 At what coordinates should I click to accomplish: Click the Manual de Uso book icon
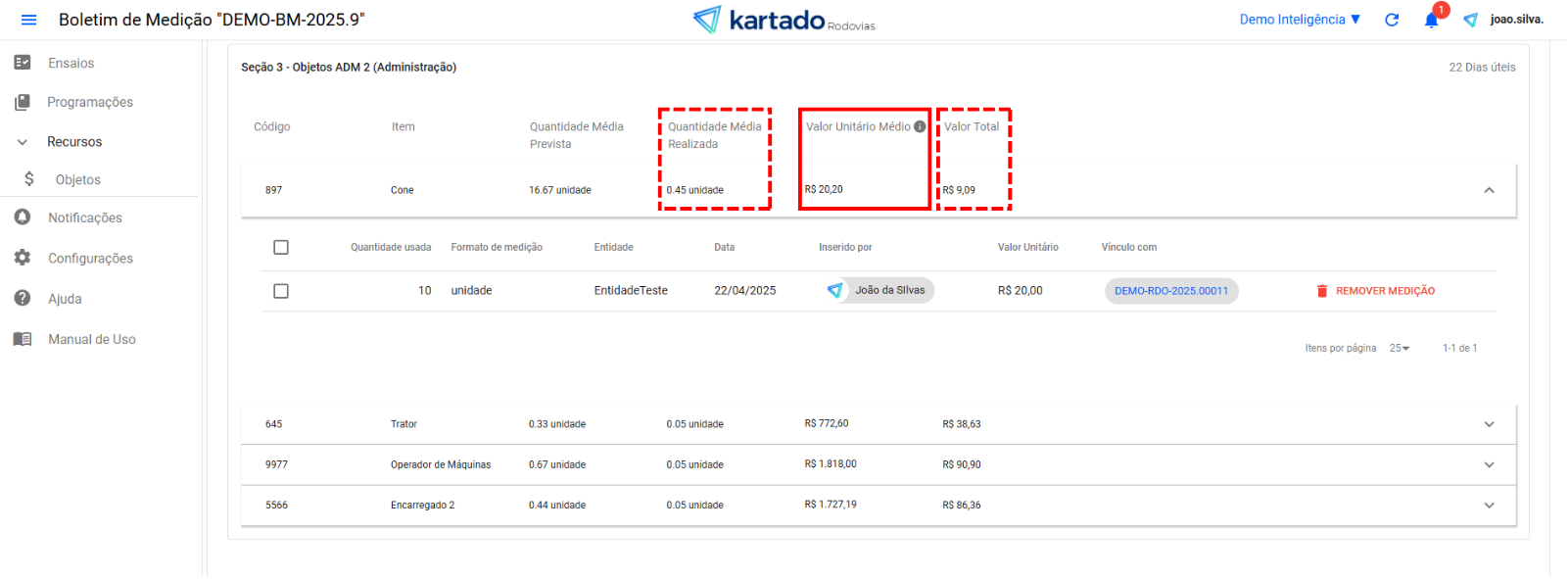pos(23,339)
